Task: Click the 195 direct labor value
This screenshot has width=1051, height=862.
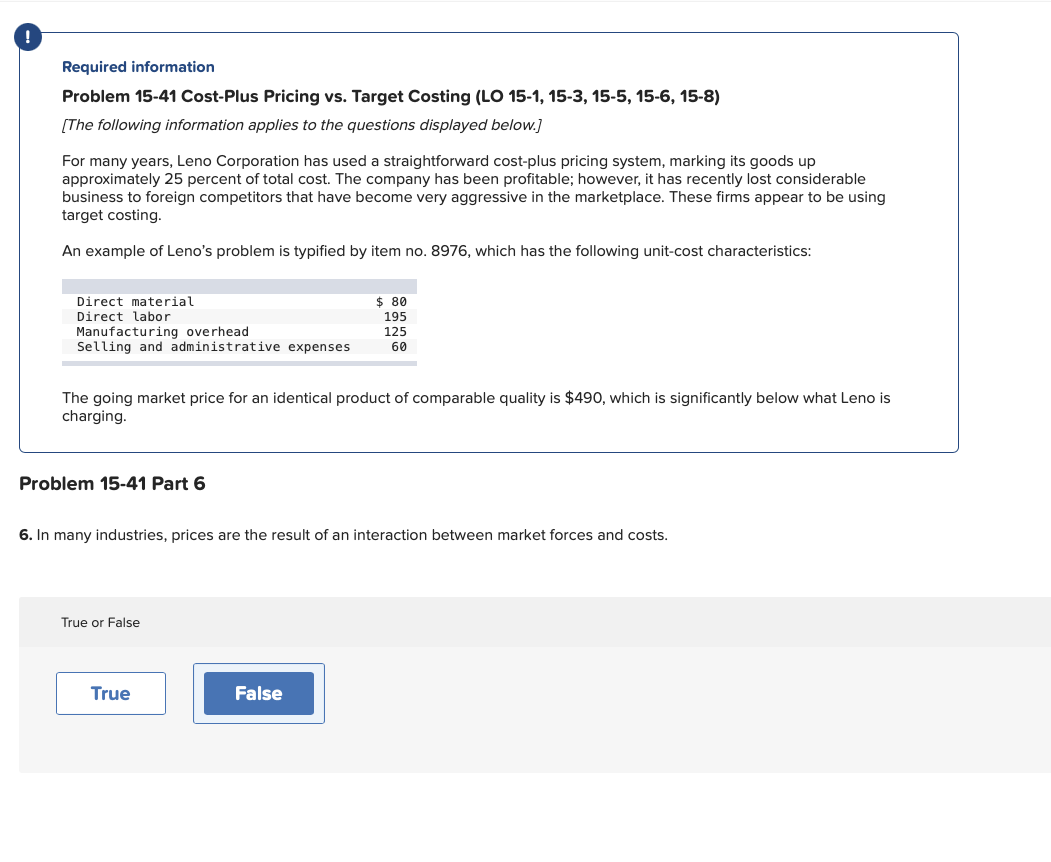Action: 395,316
